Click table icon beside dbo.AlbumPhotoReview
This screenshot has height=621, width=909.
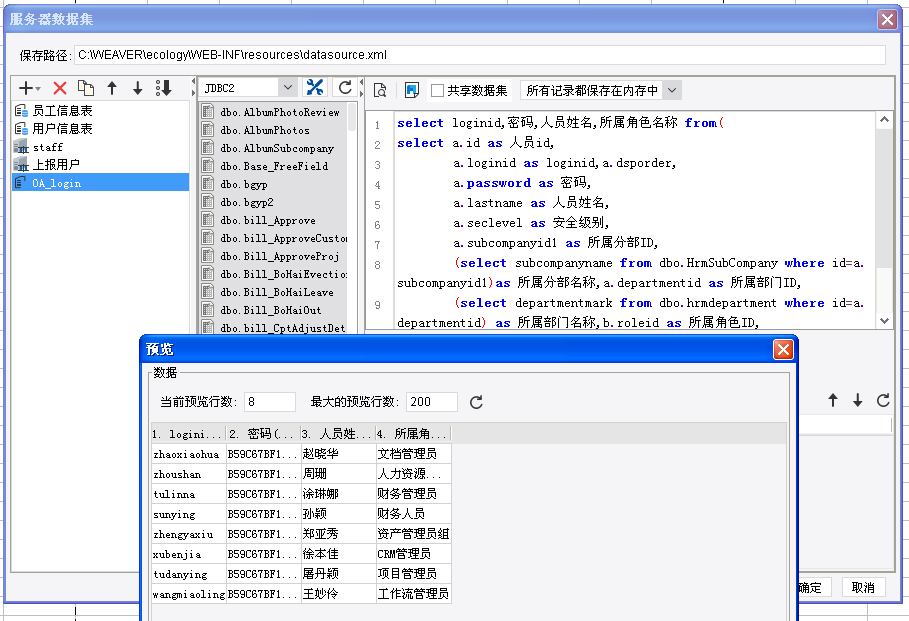208,111
